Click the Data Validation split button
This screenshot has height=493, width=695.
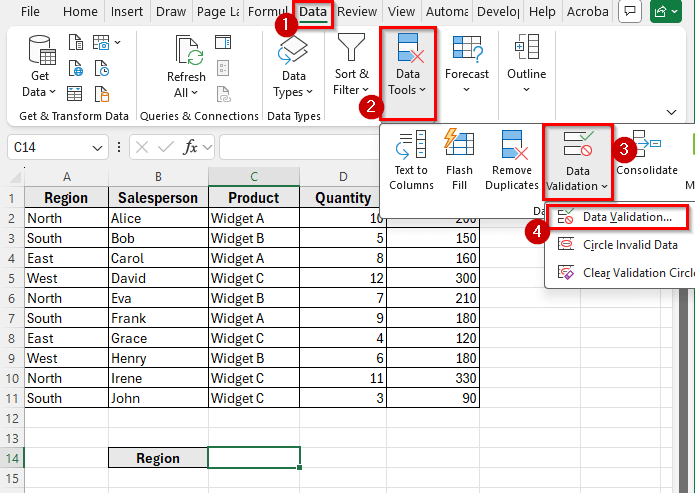(x=578, y=161)
